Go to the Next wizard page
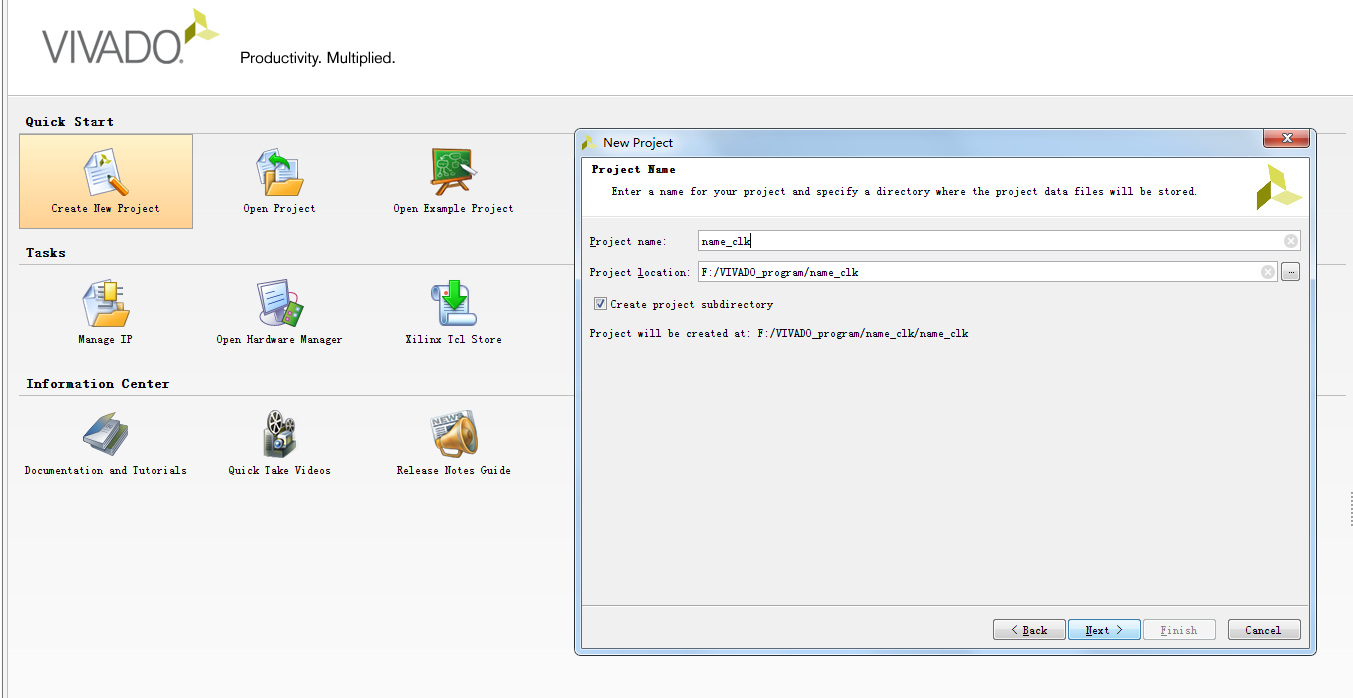The width and height of the screenshot is (1353, 698). (x=1104, y=630)
